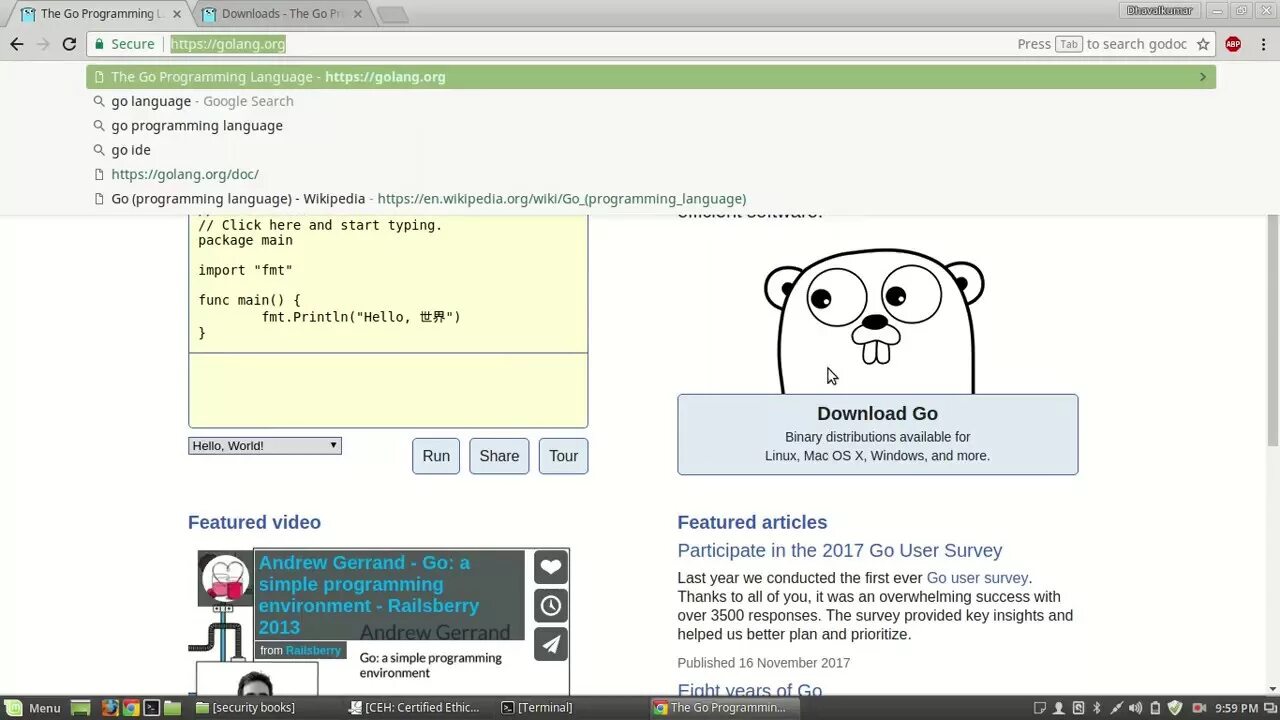Open the network connection tray icon
The image size is (1280, 720).
(1116, 708)
